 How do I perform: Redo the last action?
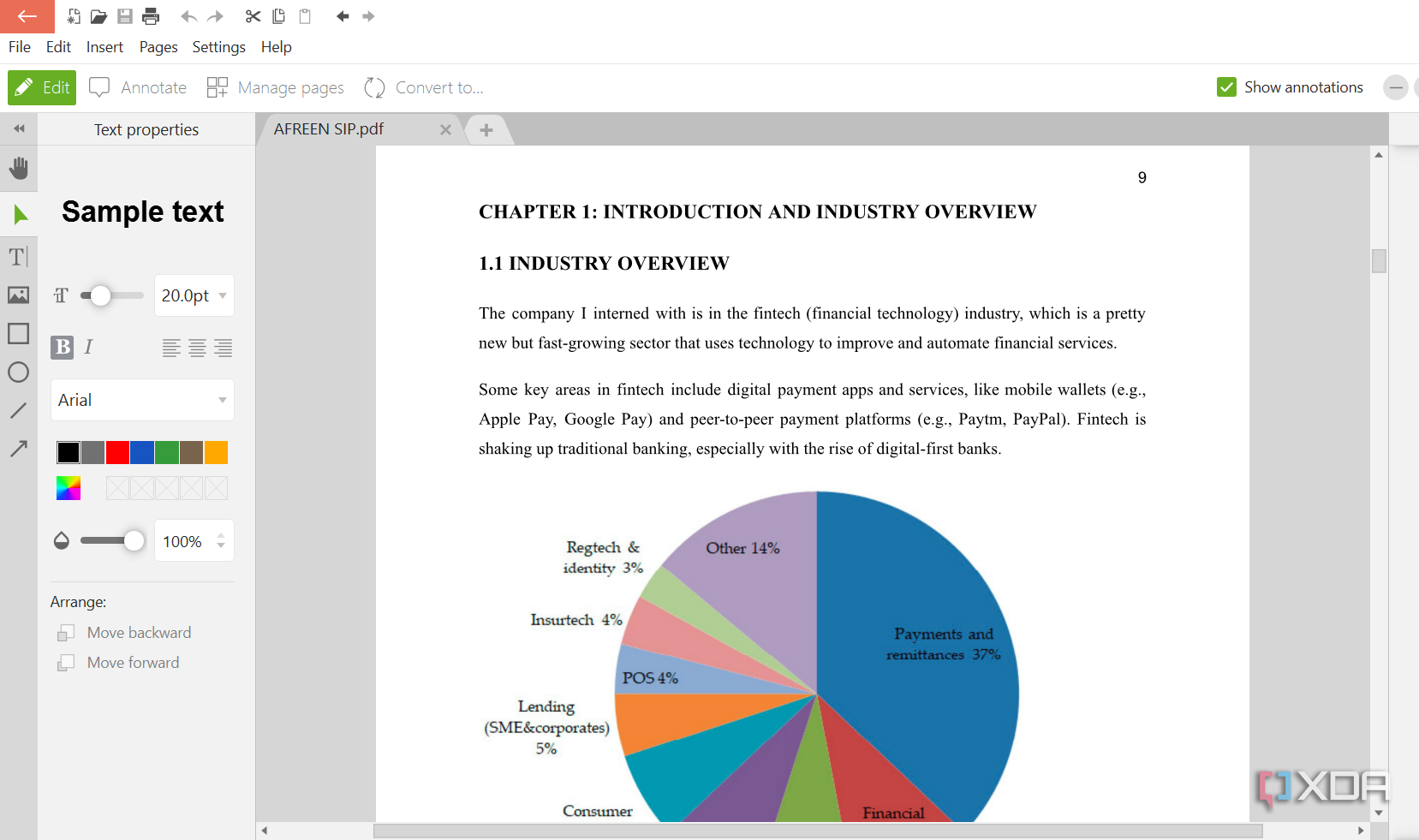(215, 16)
